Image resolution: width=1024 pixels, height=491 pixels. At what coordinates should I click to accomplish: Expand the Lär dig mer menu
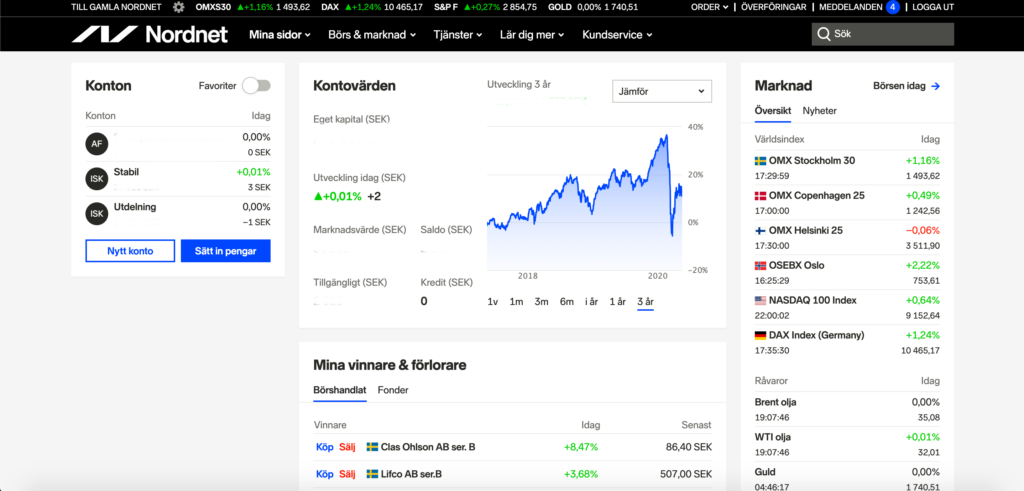[x=532, y=35]
